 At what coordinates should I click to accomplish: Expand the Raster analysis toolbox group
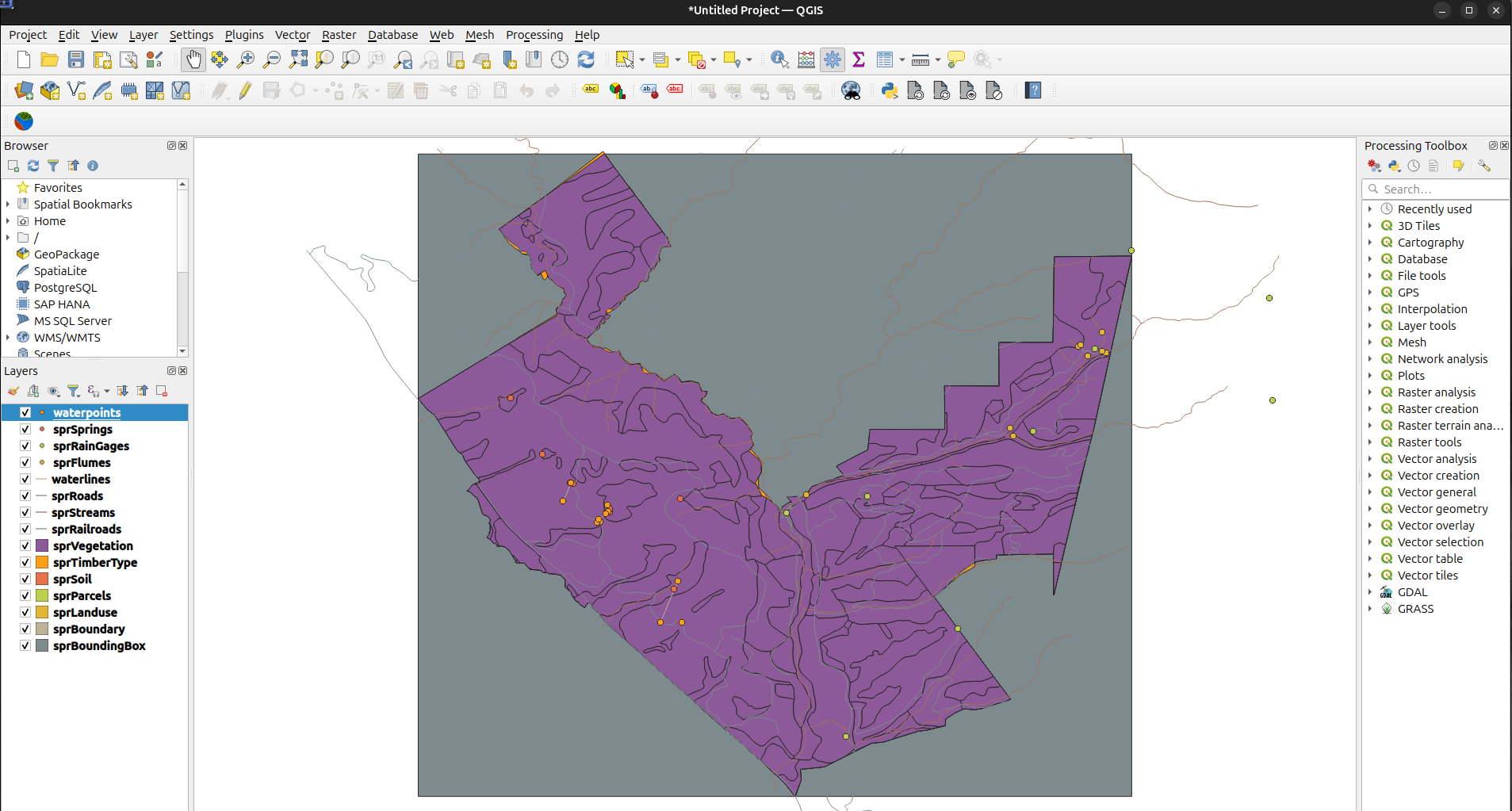1369,392
